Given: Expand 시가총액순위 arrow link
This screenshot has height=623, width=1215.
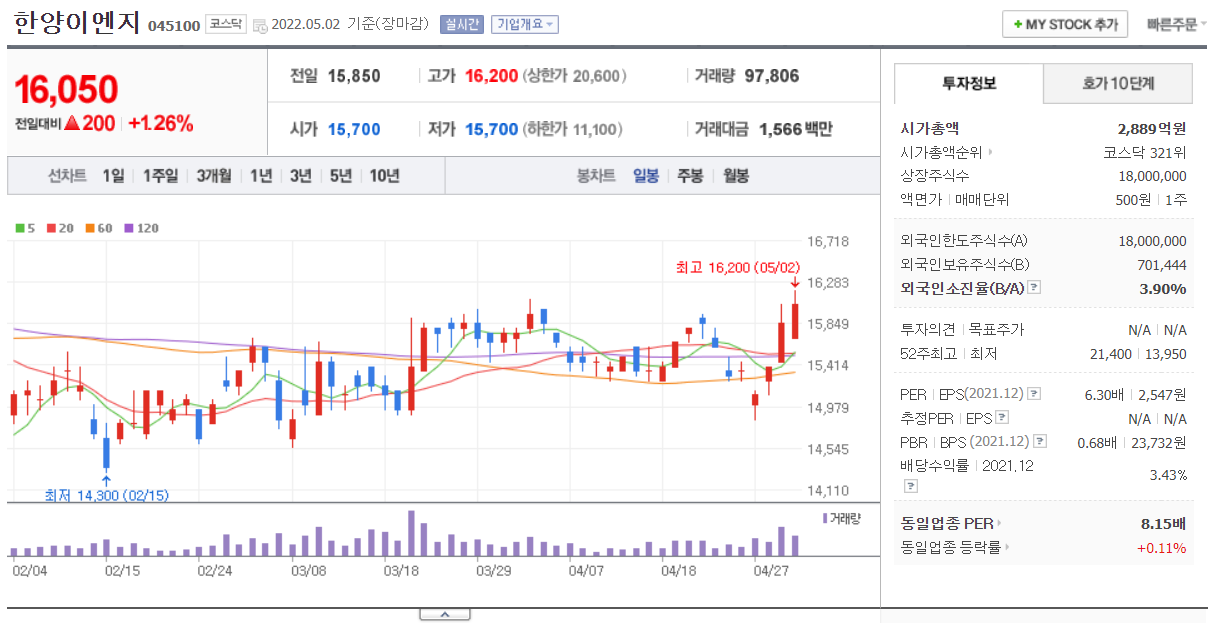Looking at the screenshot, I should [991, 153].
